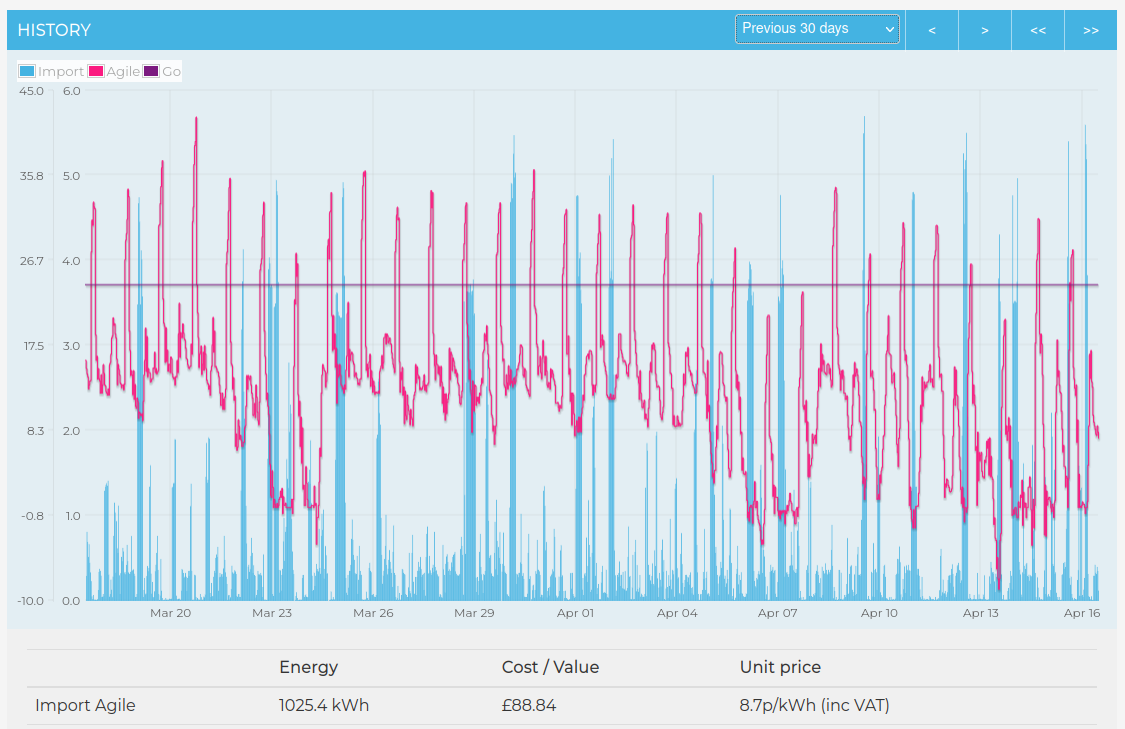Click the Apr 16 x-axis date label

click(x=1081, y=613)
